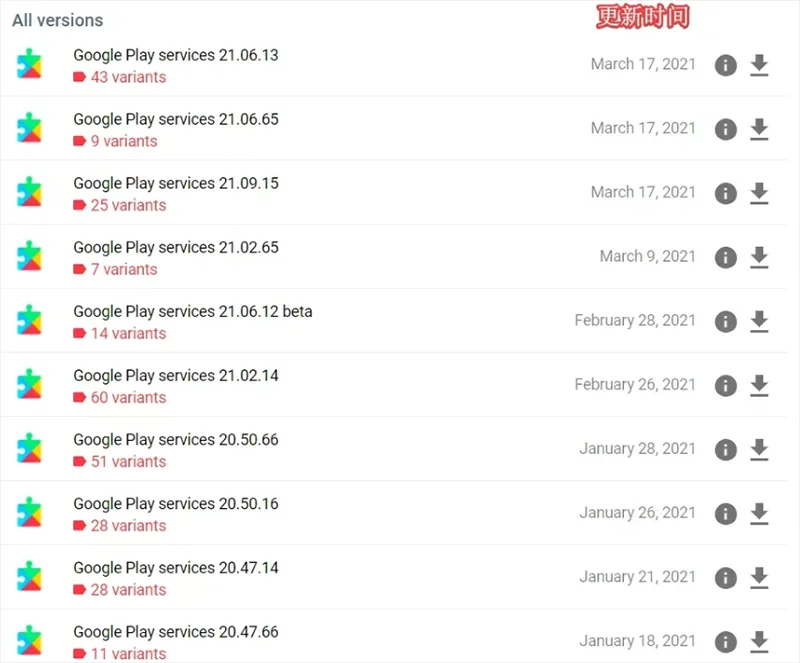Download Google Play services 21.09.15
This screenshot has width=800, height=663.
click(x=759, y=193)
